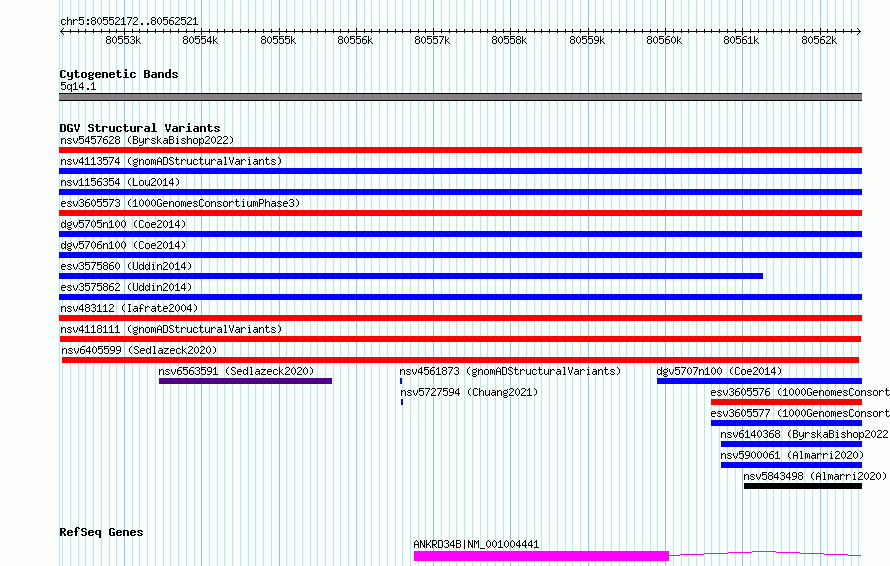Image resolution: width=890 pixels, height=566 pixels.
Task: Open nsv6405599 (Sedlazeck2020) variant
Action: [x=139, y=350]
